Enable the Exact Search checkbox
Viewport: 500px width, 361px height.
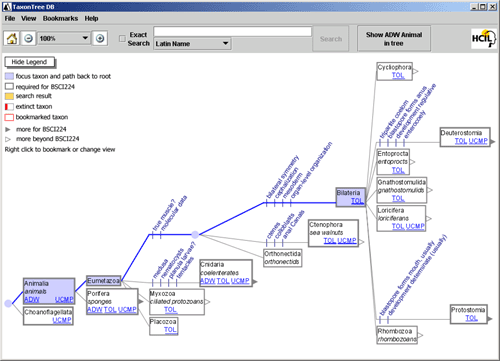(x=122, y=39)
